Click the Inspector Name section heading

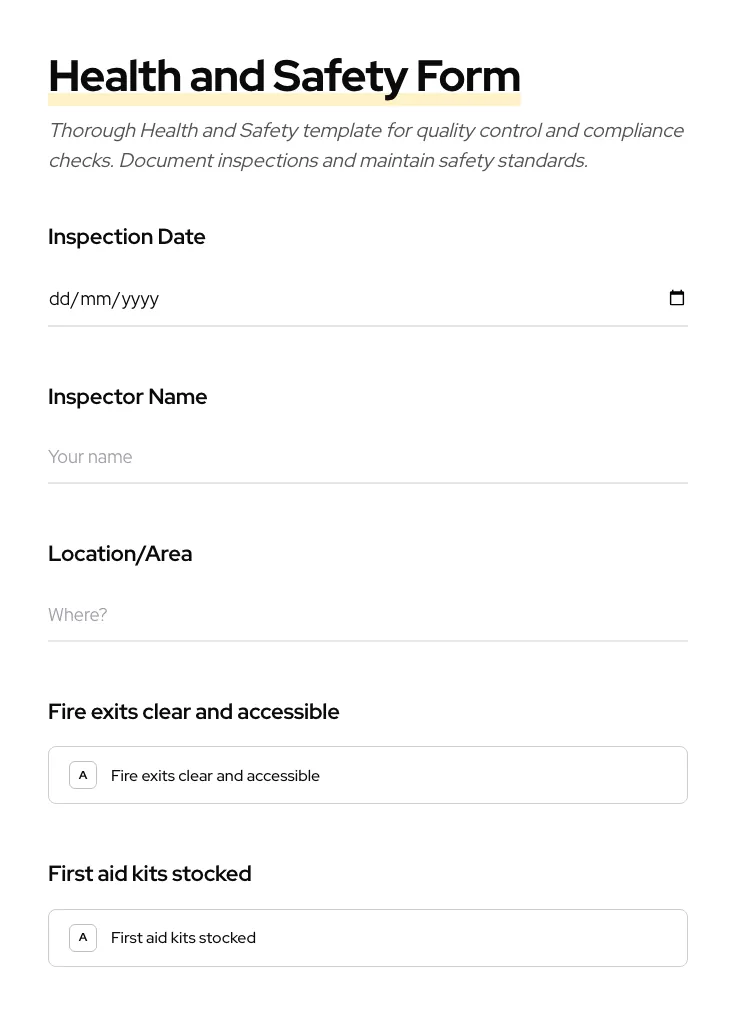pos(128,397)
